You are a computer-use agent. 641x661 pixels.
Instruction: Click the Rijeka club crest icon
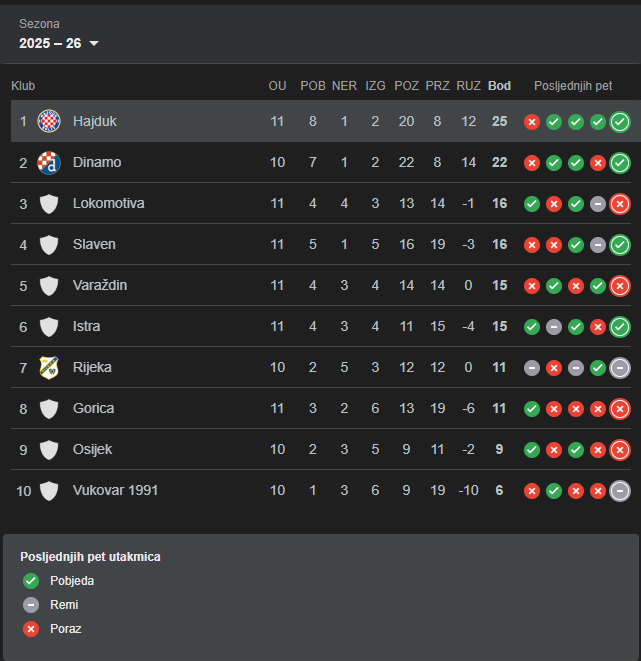tap(49, 367)
